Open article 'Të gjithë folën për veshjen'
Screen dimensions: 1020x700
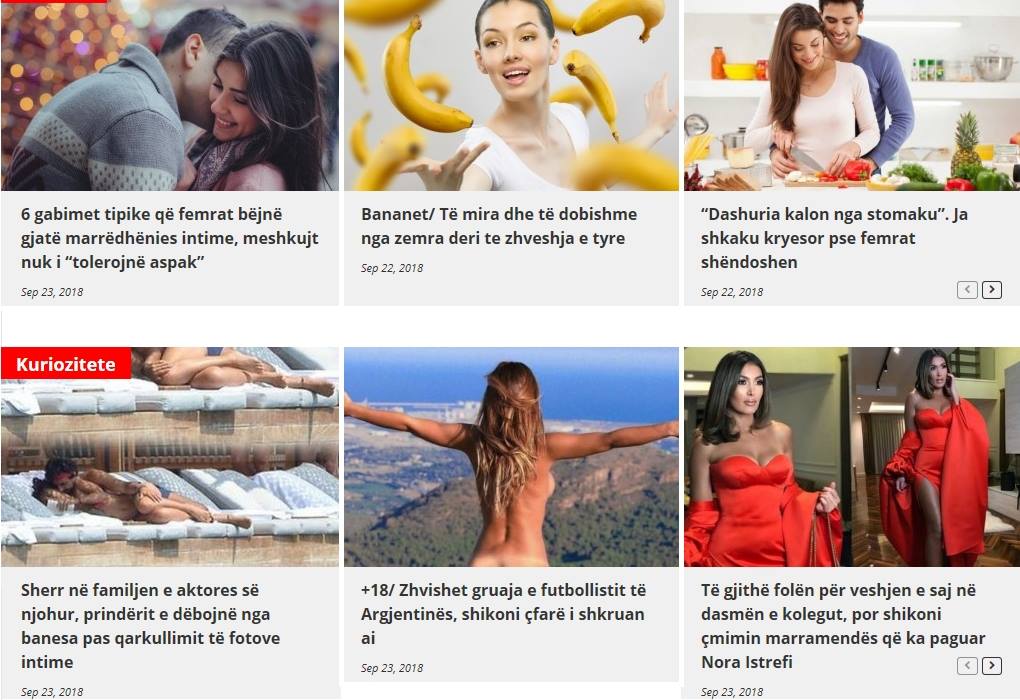[842, 626]
